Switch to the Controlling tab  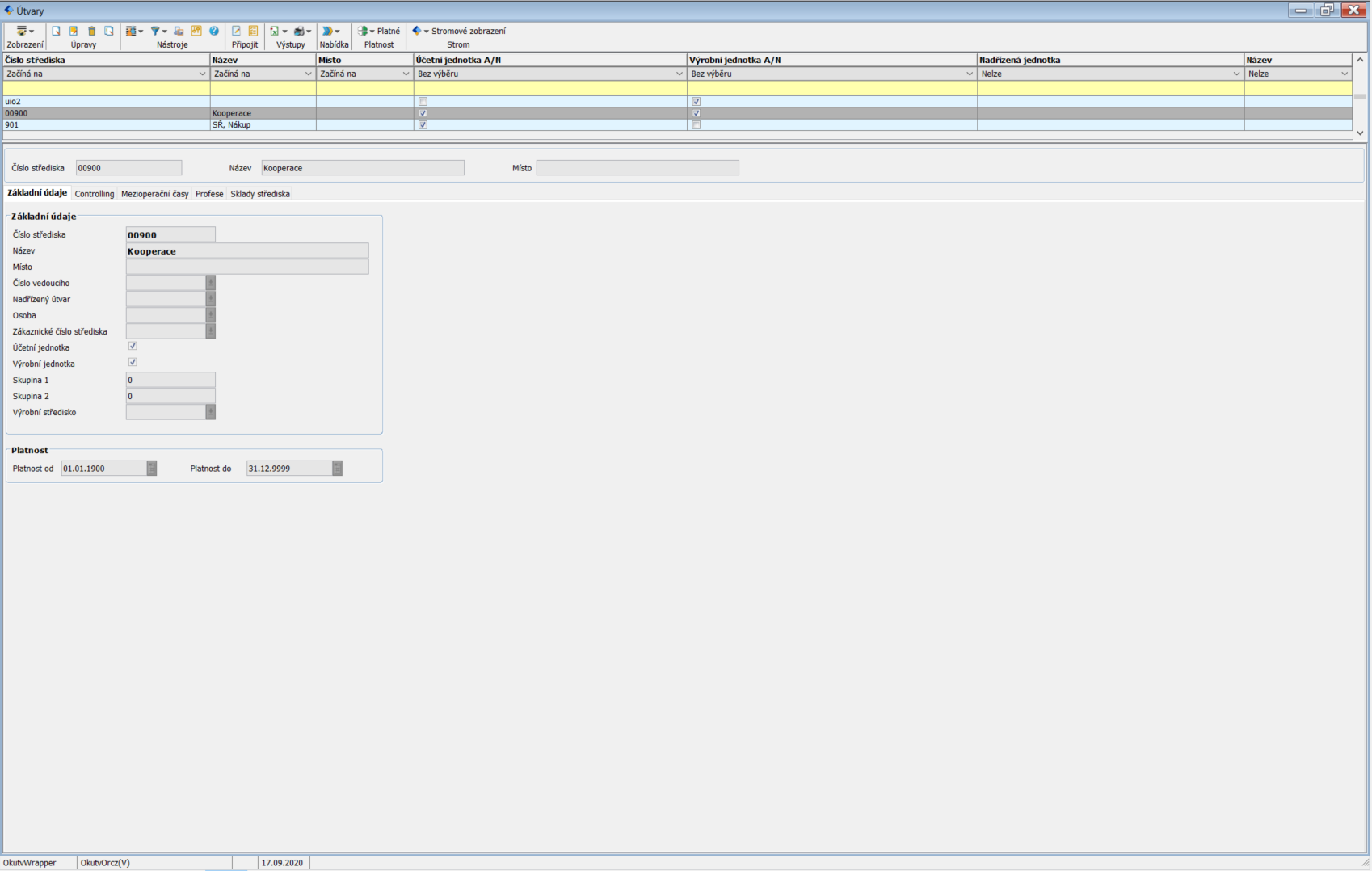[x=95, y=194]
